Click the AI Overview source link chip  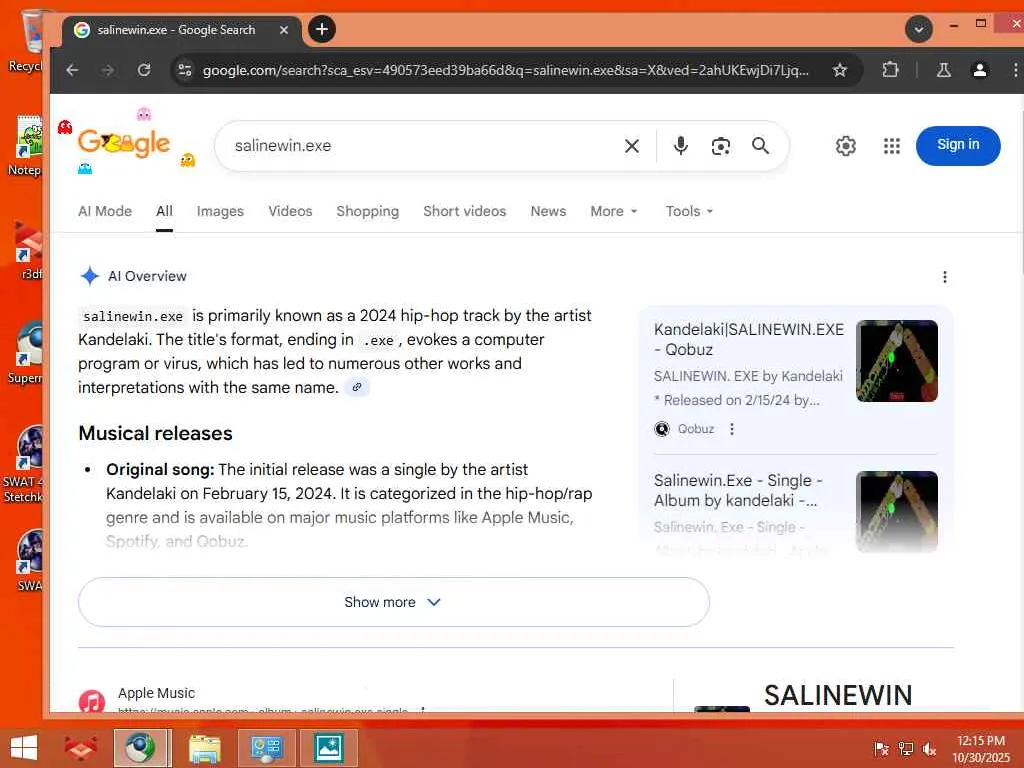click(x=357, y=387)
